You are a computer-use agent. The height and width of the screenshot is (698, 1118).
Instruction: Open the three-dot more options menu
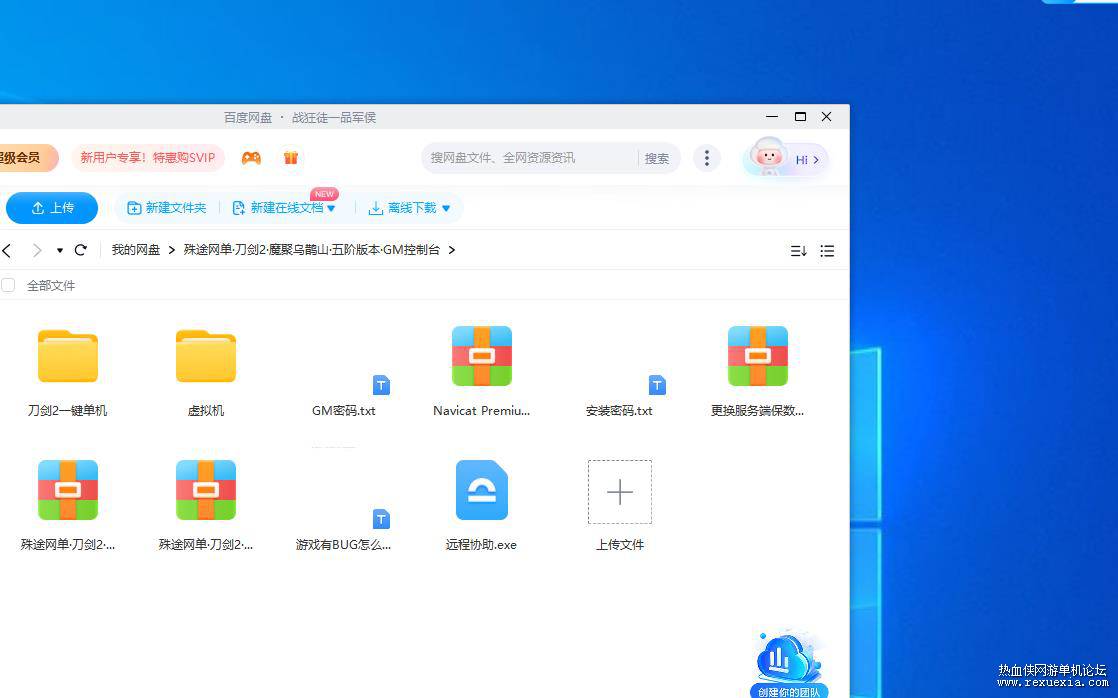point(707,158)
